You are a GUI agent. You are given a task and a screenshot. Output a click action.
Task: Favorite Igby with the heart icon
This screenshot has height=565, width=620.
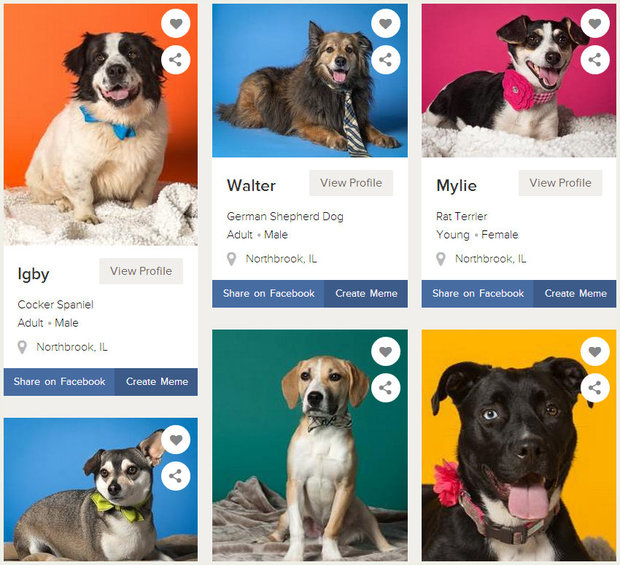[176, 23]
